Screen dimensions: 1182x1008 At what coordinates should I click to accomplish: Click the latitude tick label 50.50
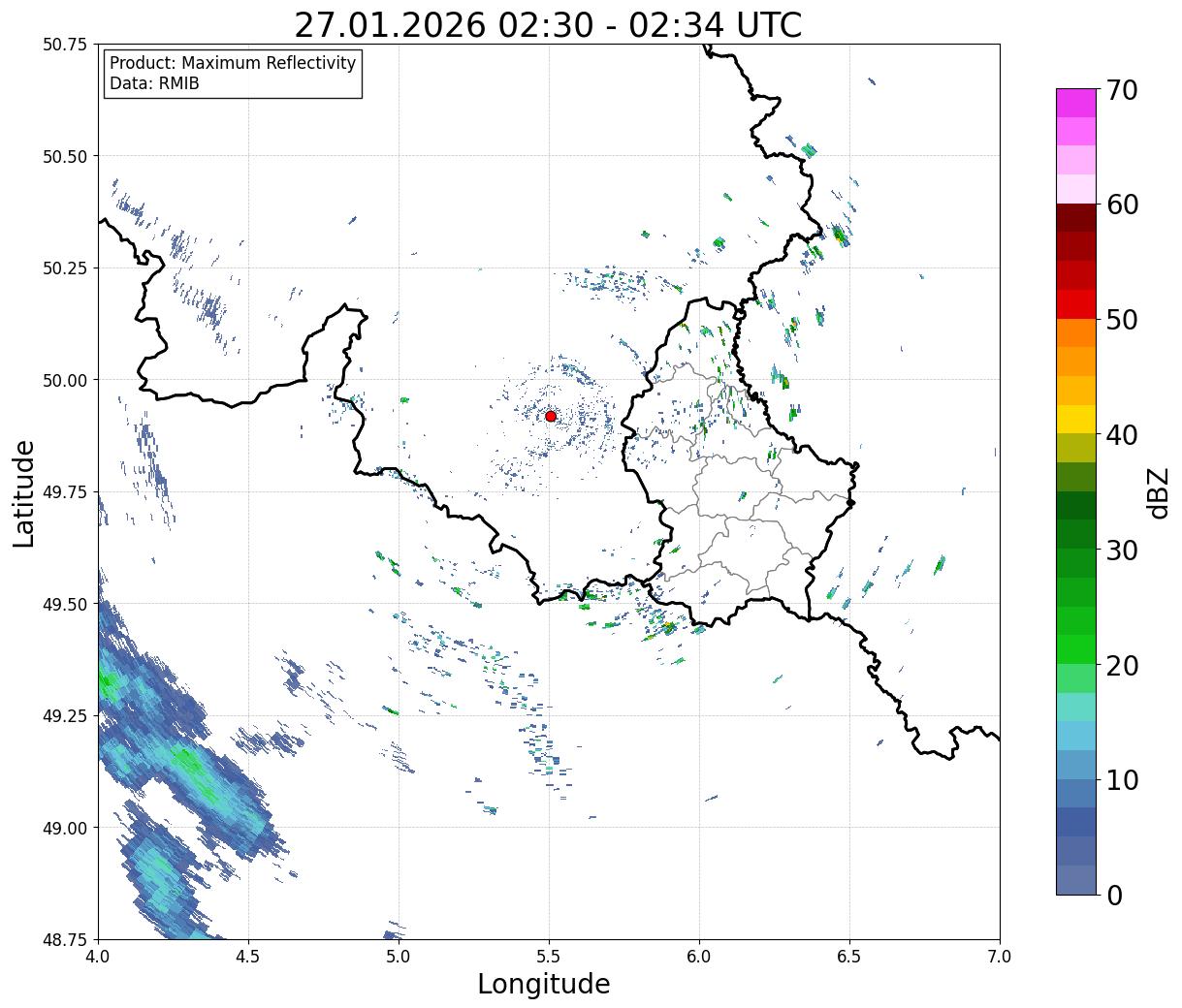65,156
